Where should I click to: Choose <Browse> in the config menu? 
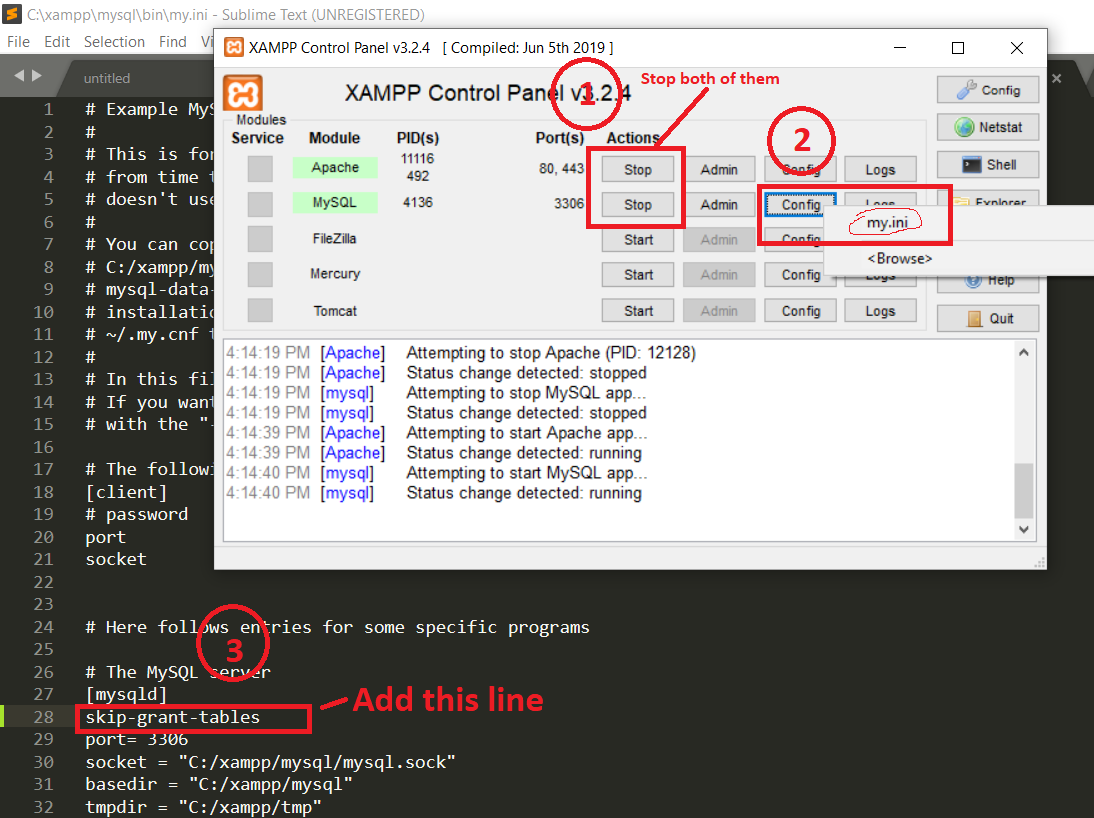(899, 258)
